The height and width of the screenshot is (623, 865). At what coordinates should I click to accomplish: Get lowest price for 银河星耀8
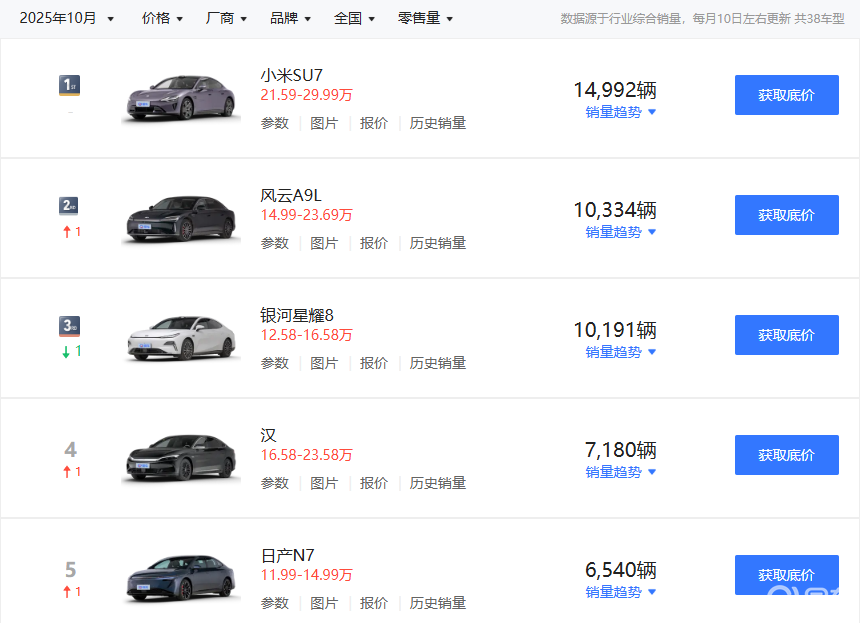click(x=786, y=335)
